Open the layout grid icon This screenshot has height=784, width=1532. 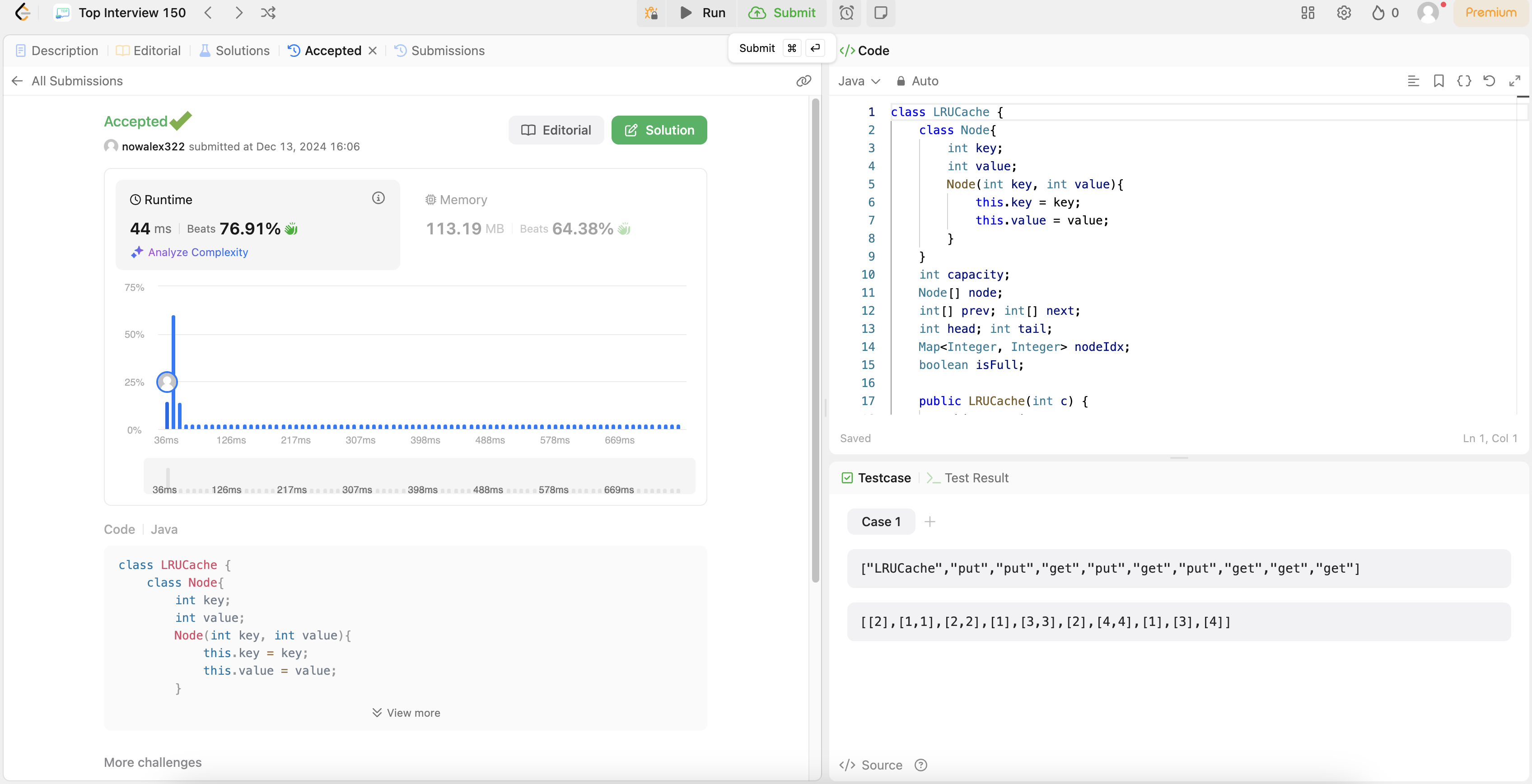tap(1307, 13)
